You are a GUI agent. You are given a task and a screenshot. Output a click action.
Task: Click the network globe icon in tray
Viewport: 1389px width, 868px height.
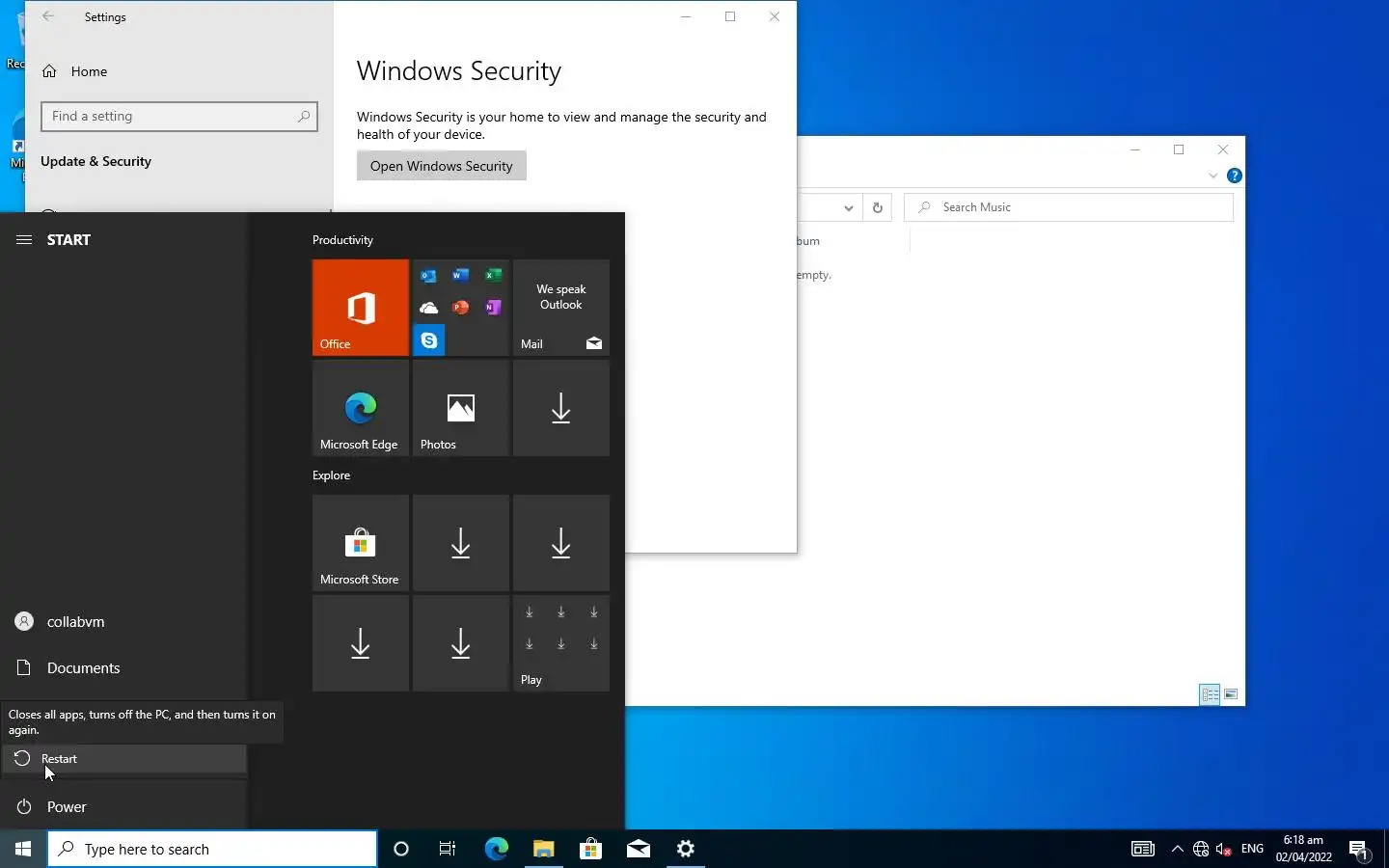pos(1201,849)
